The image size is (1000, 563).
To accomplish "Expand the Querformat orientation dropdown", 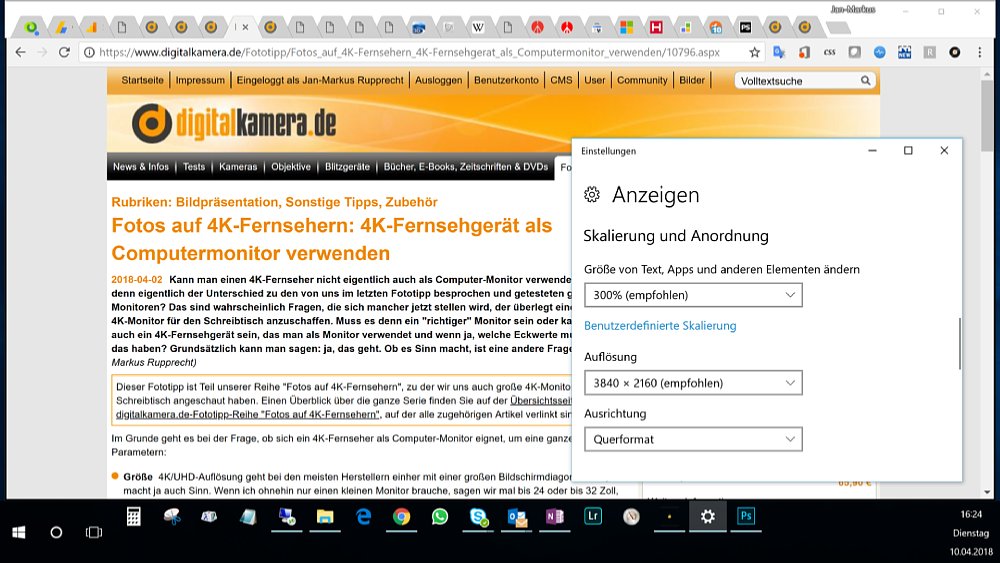I will point(693,439).
